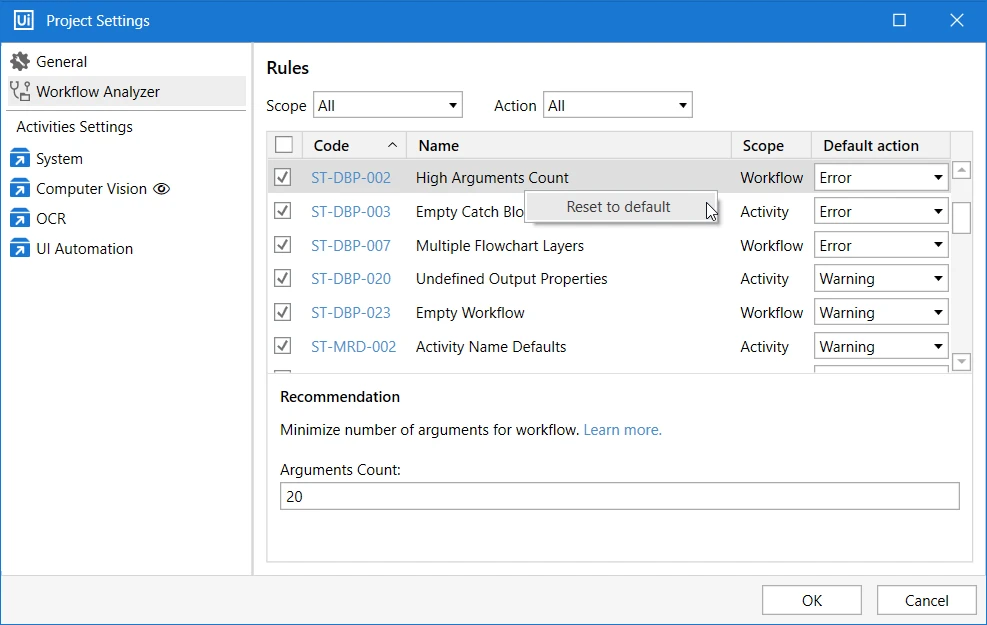Click the Default action column header

click(881, 145)
